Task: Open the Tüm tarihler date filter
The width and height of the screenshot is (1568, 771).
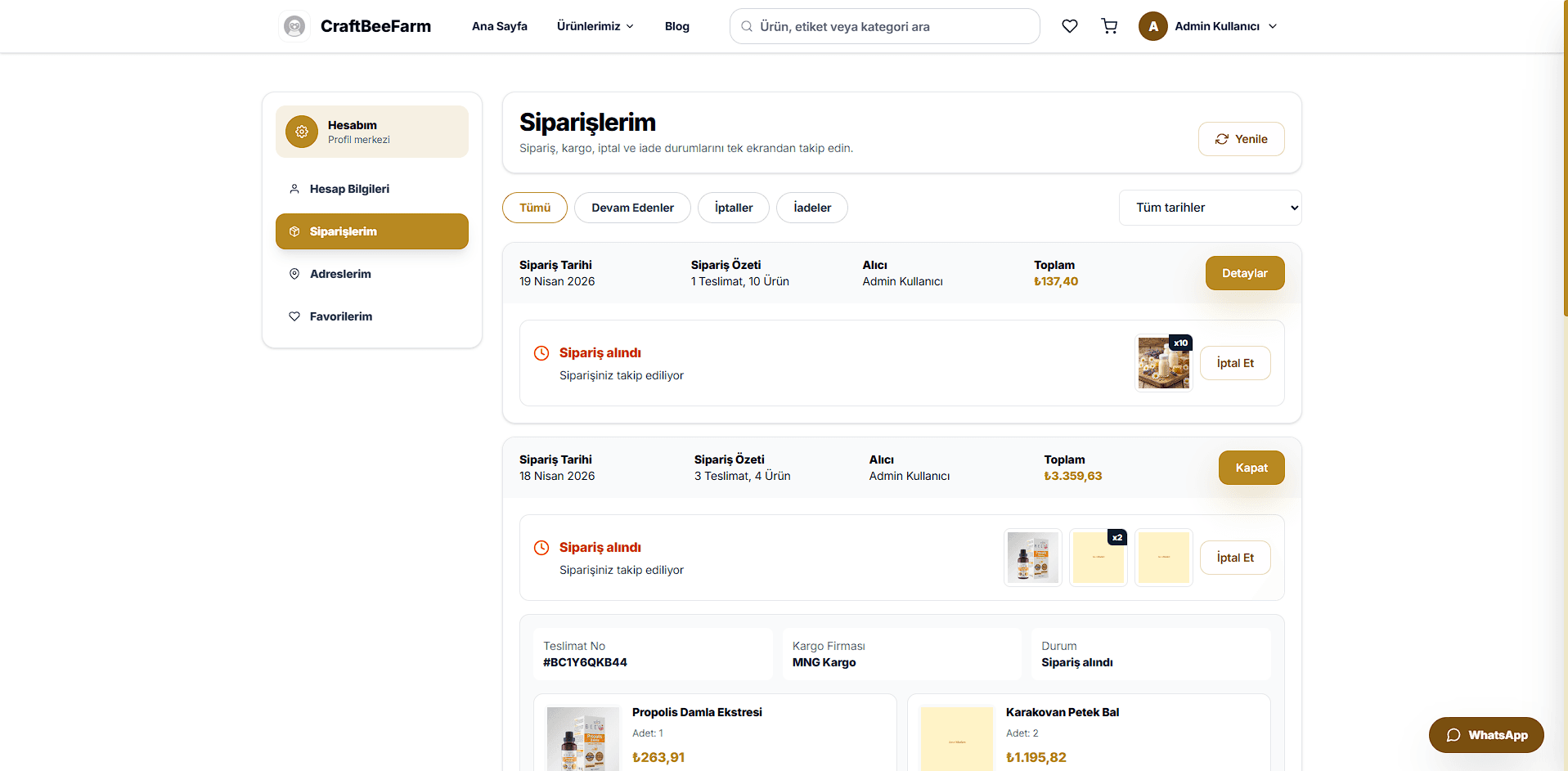Action: 1210,208
